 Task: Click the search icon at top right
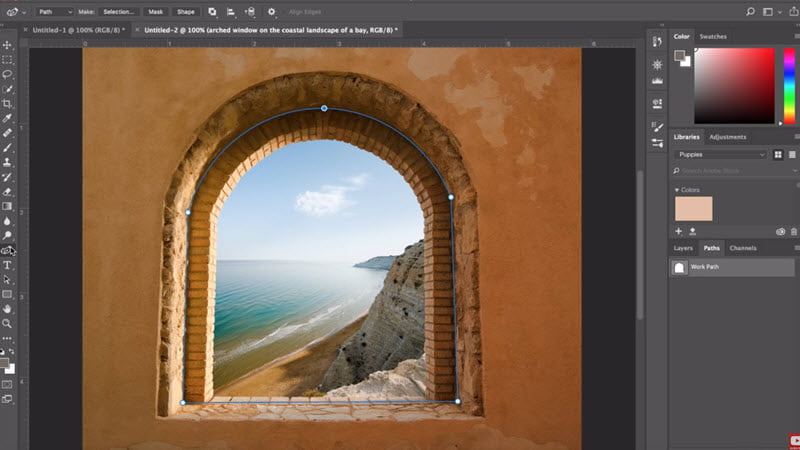pos(749,12)
